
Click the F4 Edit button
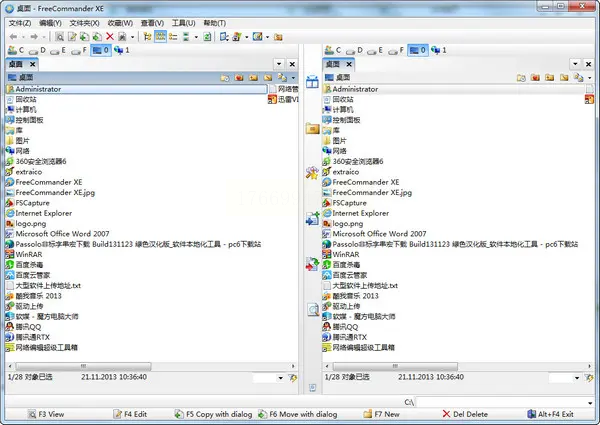(x=130, y=414)
